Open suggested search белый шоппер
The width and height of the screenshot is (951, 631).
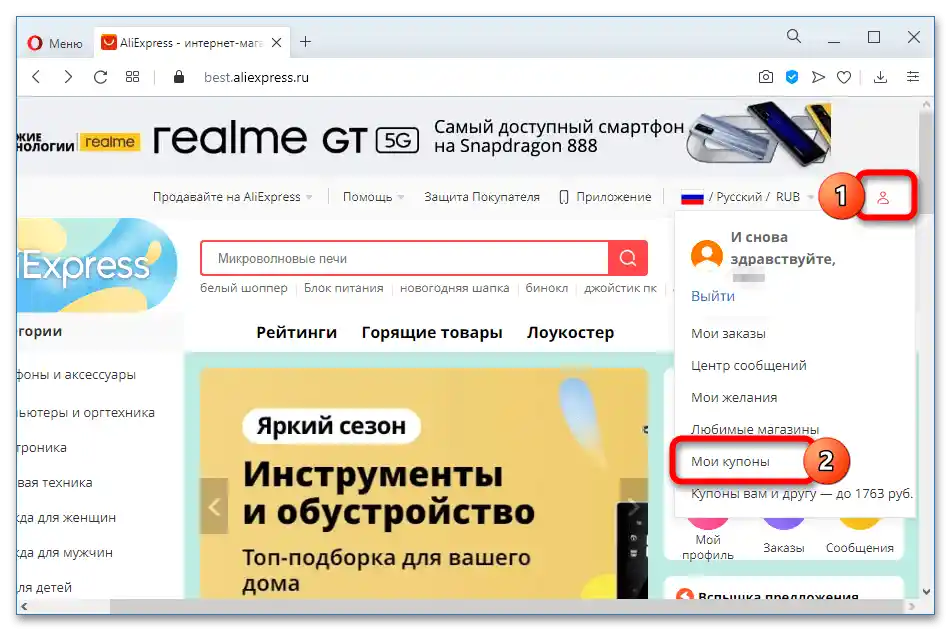[244, 288]
